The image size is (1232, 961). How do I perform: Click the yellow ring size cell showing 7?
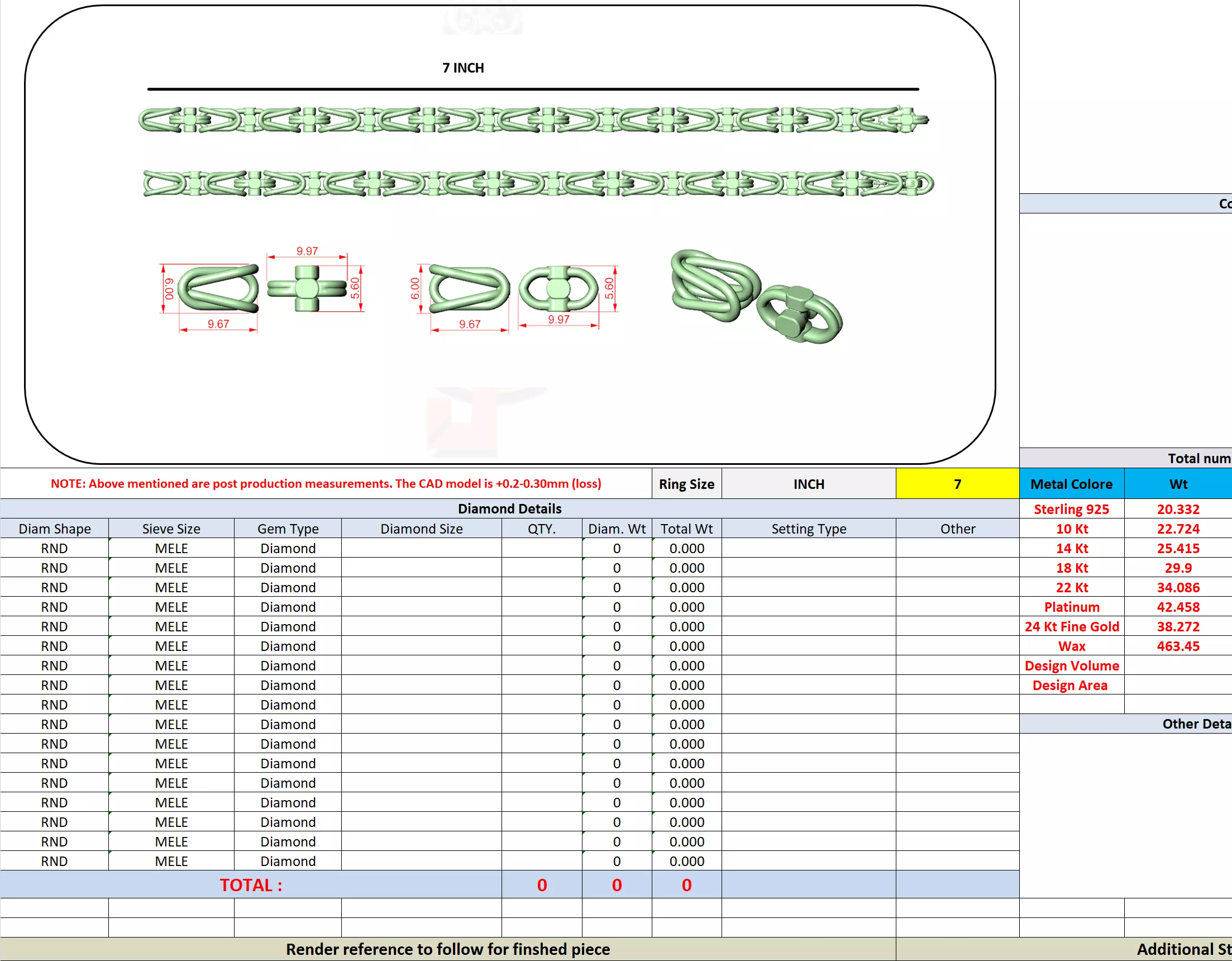pos(957,484)
